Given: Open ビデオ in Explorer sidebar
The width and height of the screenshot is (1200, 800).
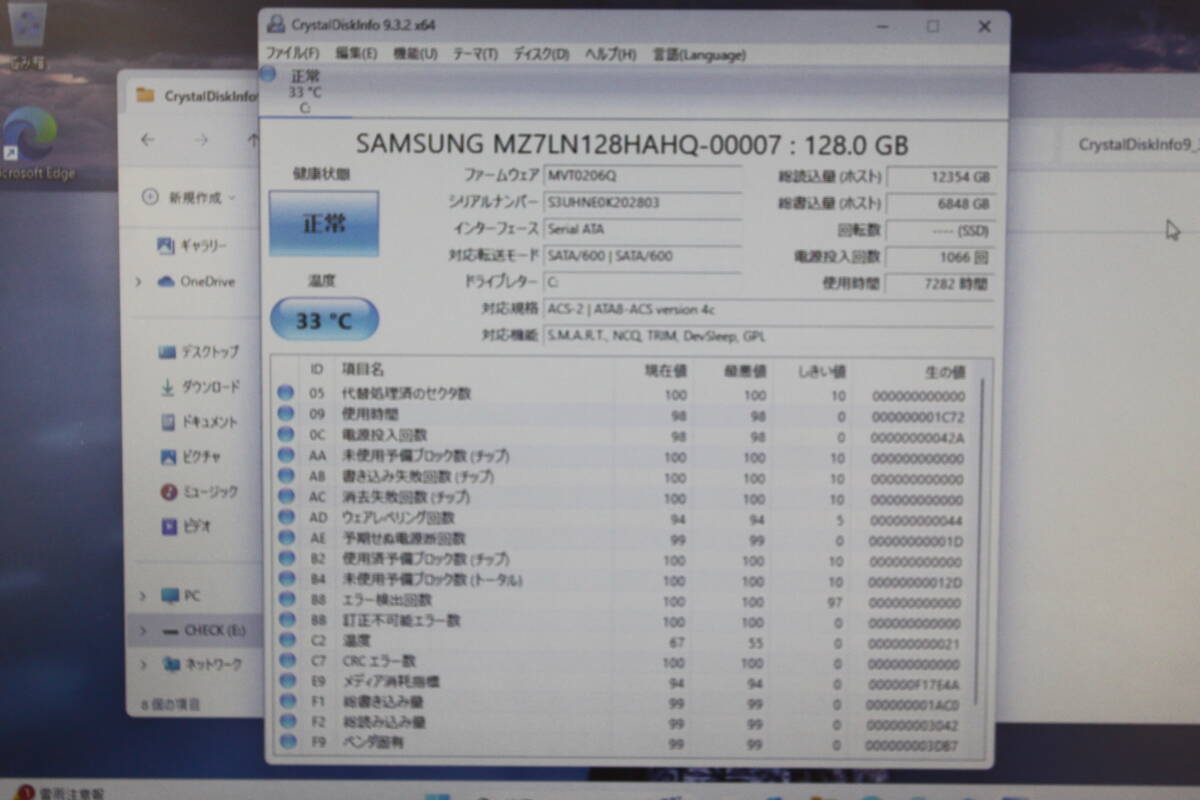Looking at the screenshot, I should (186, 526).
